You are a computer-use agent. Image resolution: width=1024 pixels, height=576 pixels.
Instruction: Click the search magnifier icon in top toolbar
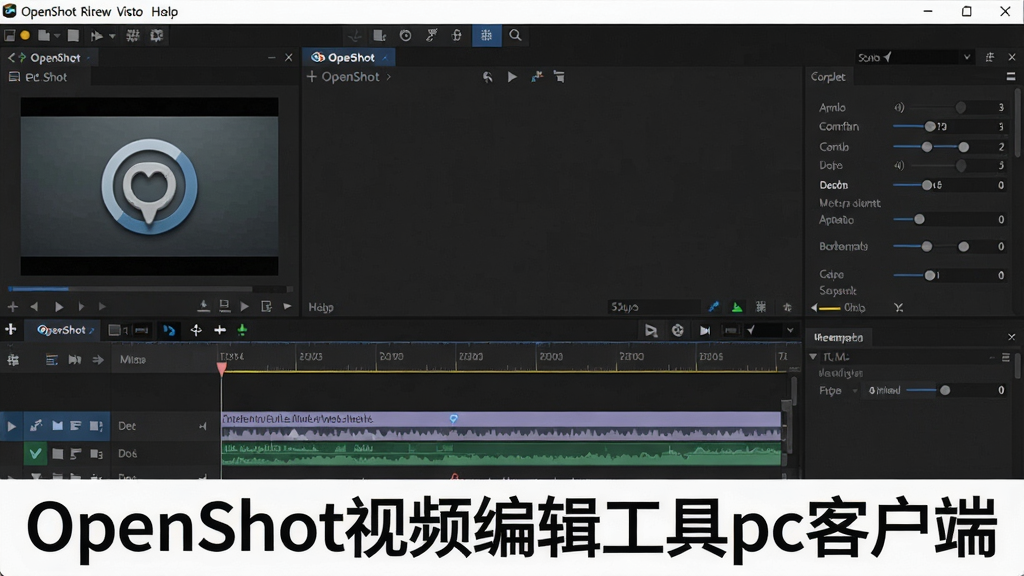(515, 35)
